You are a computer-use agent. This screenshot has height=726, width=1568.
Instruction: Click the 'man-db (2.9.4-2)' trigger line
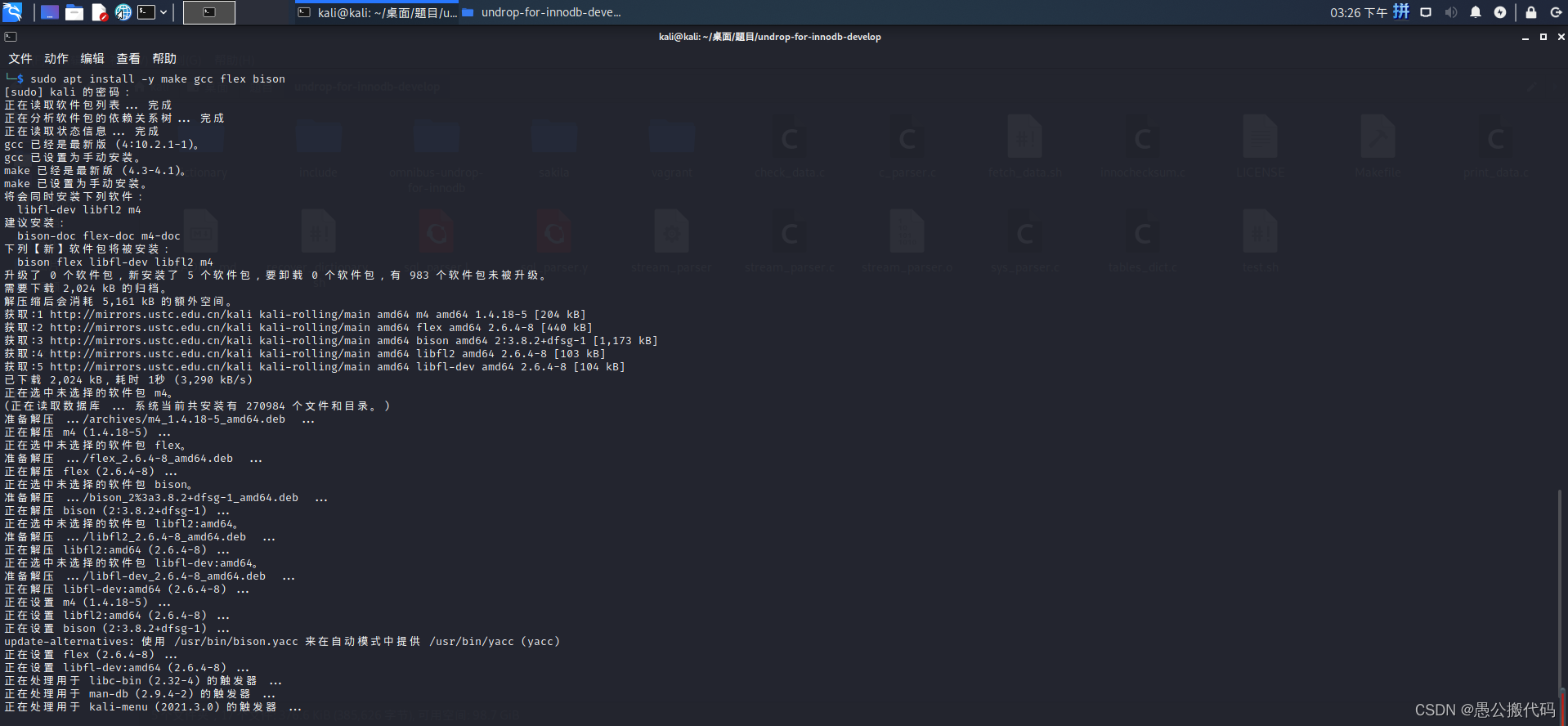click(140, 694)
